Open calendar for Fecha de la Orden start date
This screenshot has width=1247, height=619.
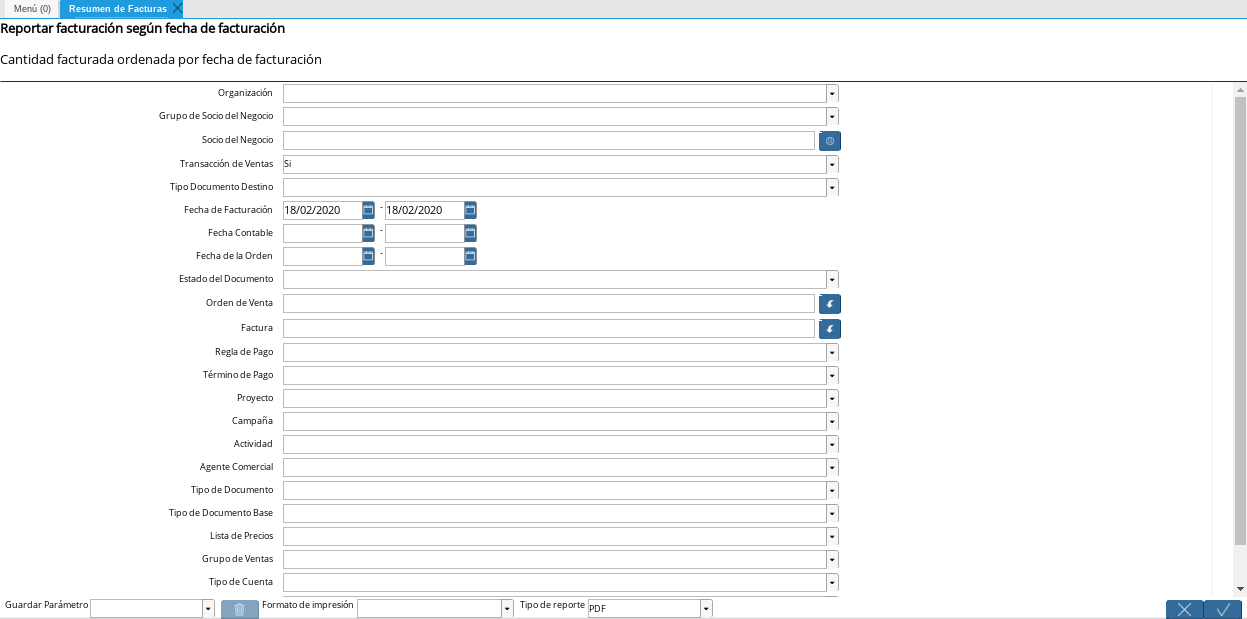[x=368, y=256]
